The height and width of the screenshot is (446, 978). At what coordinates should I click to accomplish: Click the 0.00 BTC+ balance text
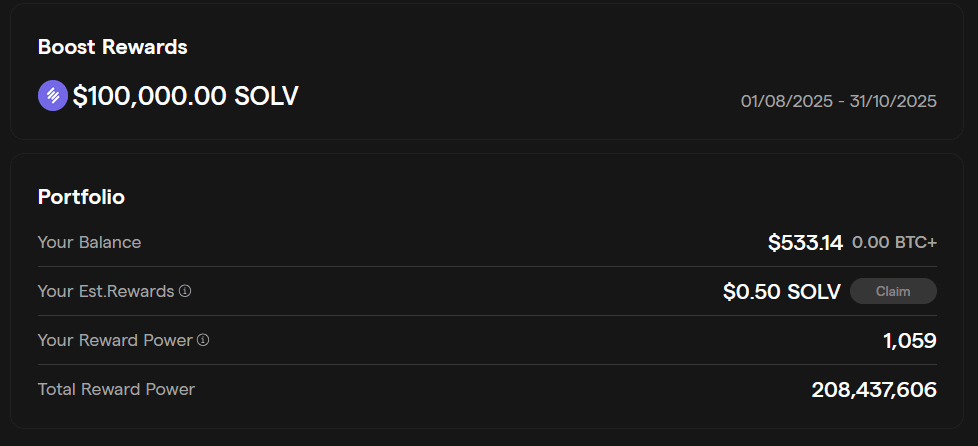894,243
